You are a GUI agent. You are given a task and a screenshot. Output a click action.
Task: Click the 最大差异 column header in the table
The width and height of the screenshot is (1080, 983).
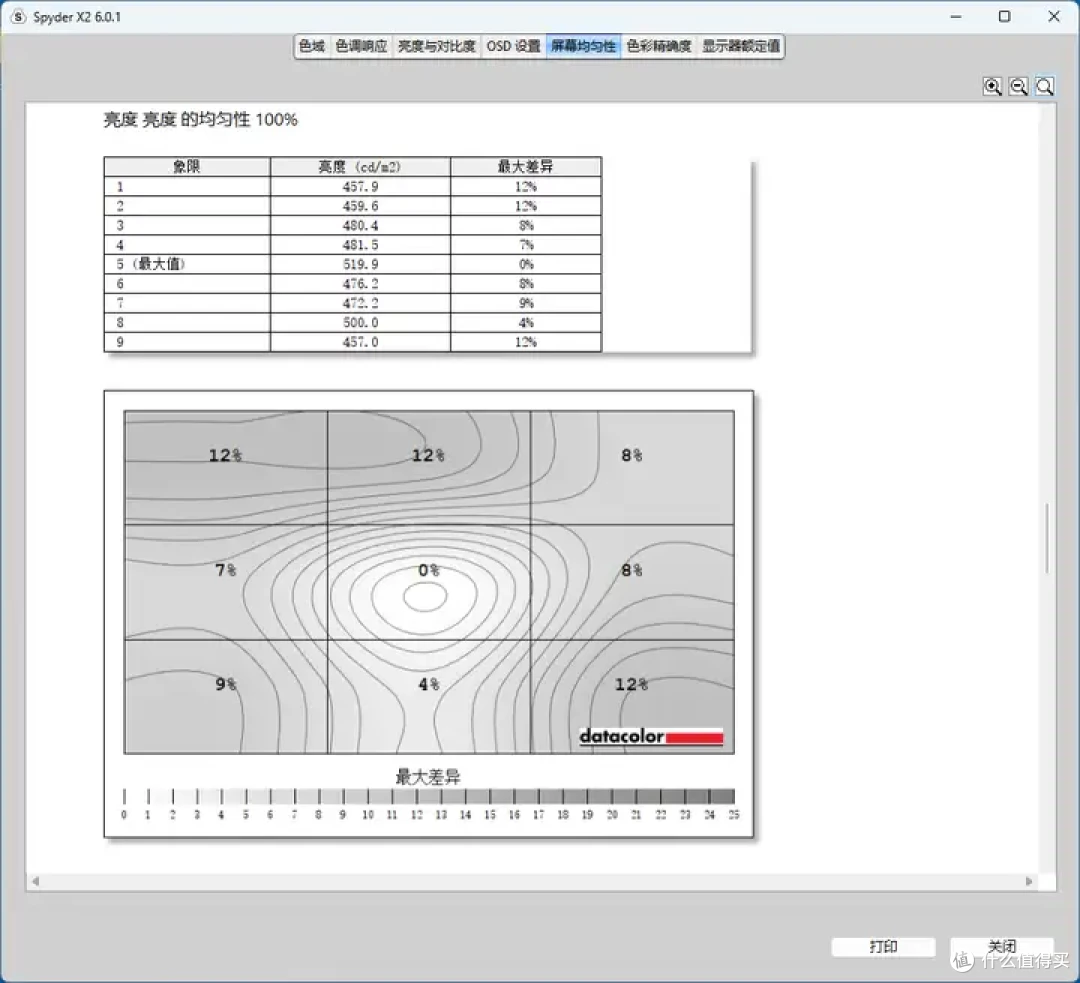[526, 167]
